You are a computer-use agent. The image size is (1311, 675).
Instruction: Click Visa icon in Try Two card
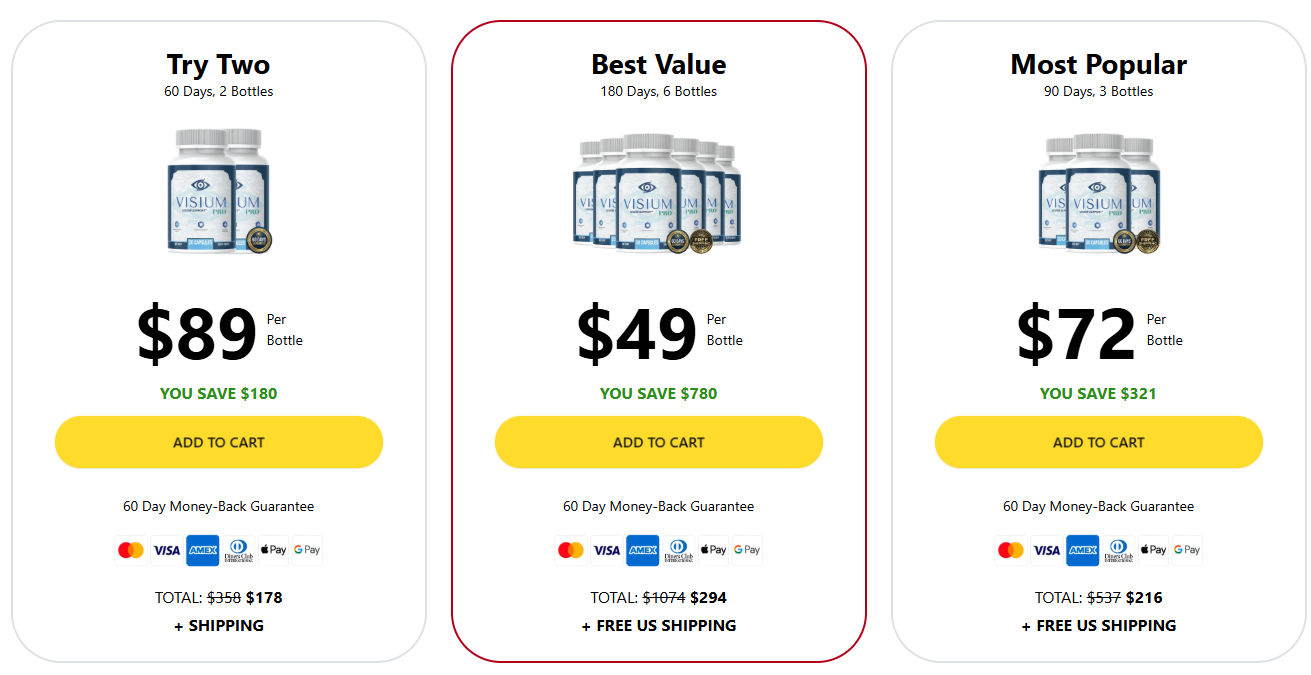166,550
